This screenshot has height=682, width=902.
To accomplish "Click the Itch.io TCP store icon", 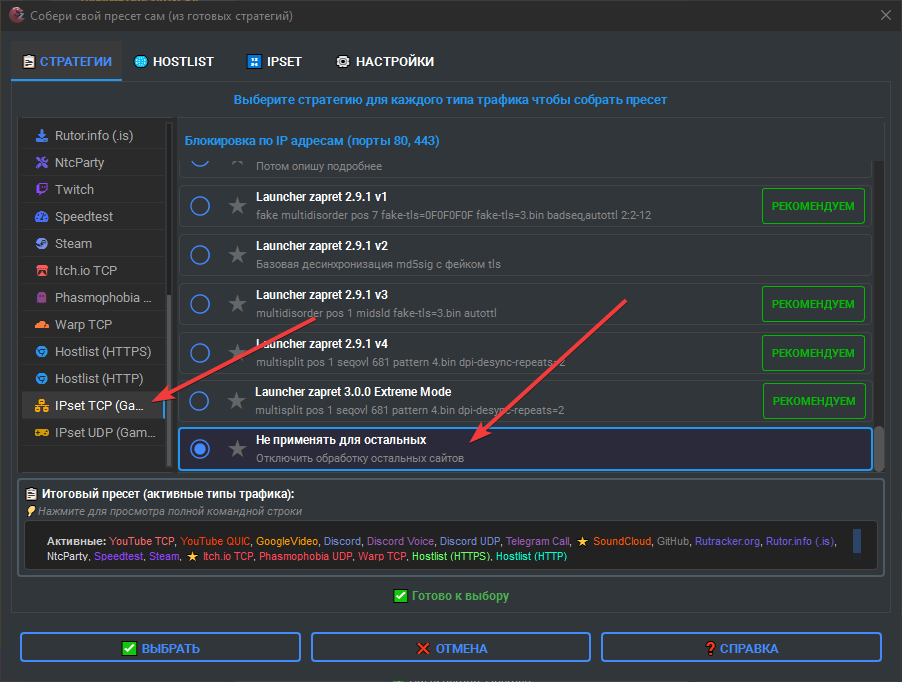I will [x=42, y=270].
